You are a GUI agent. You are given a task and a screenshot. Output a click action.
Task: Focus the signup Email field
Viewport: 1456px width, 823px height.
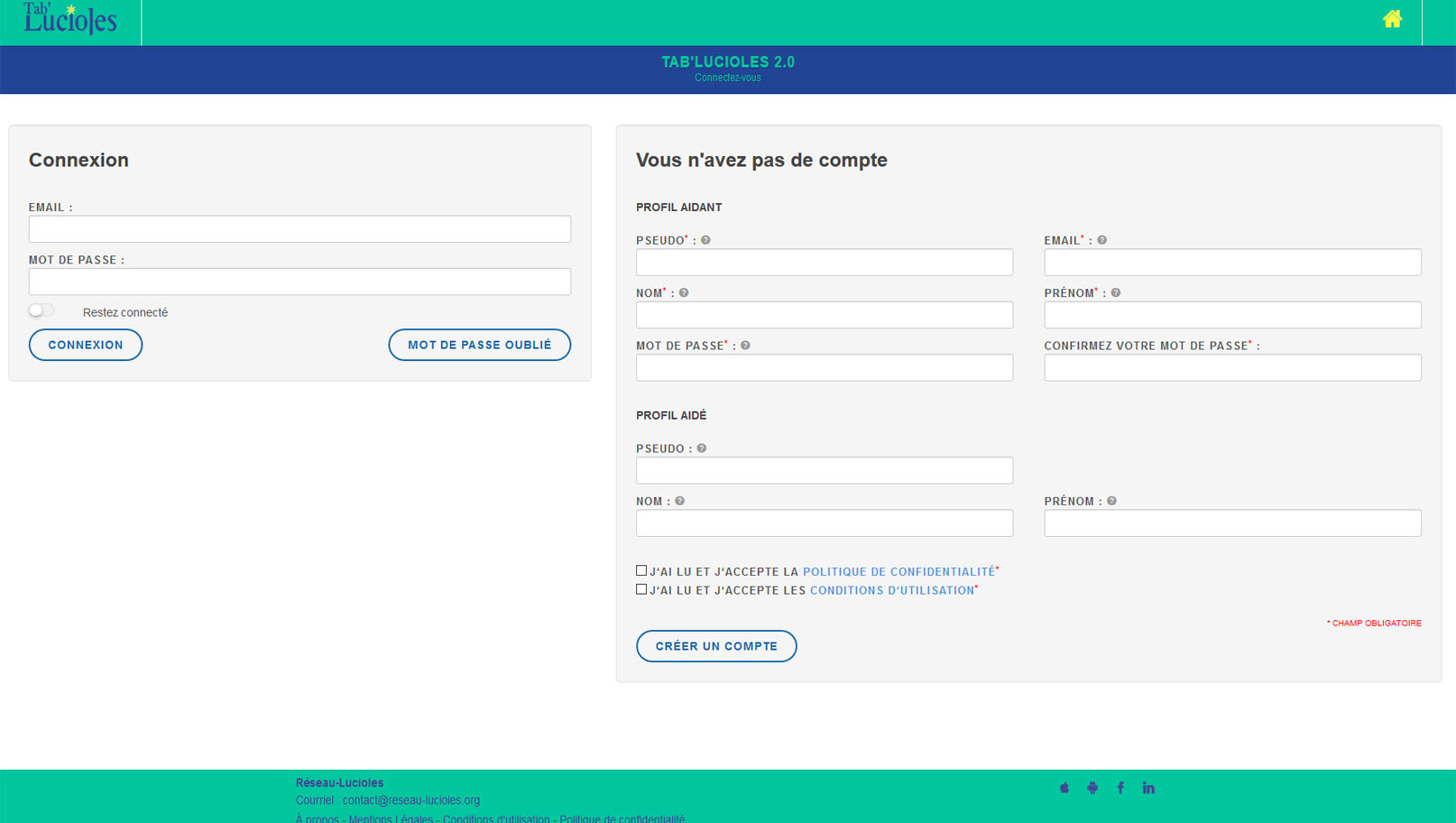(x=1232, y=262)
